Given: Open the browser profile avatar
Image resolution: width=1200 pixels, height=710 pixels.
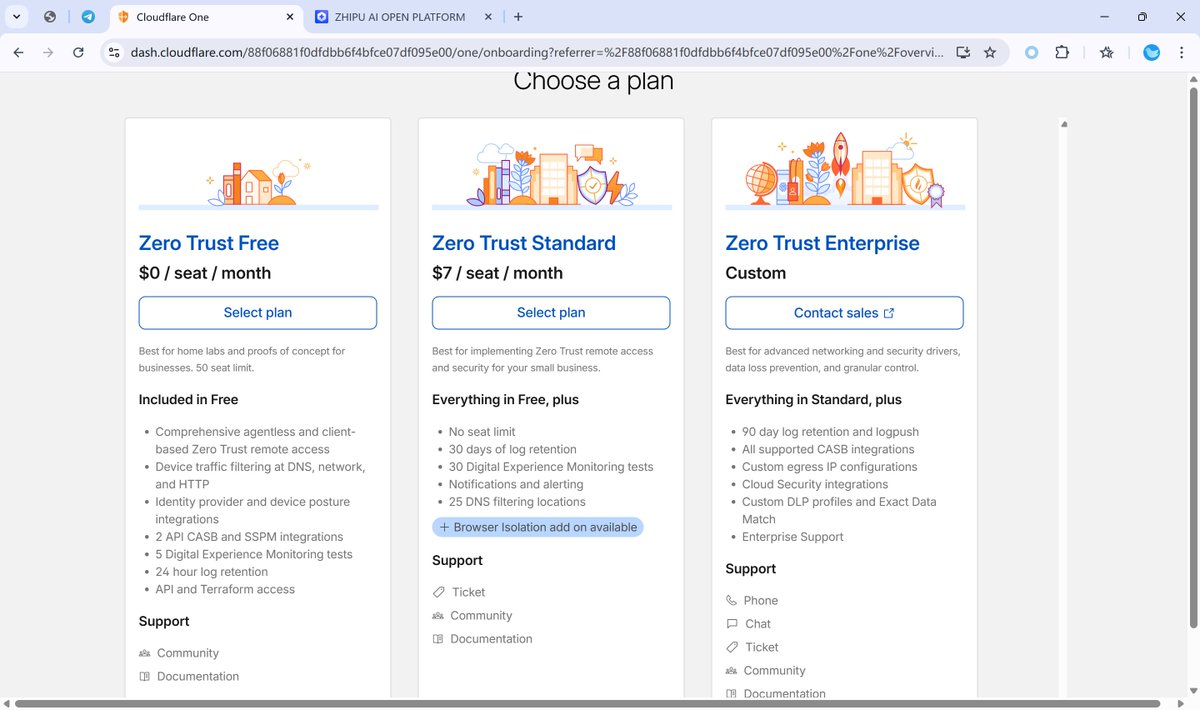Looking at the screenshot, I should 1151,52.
